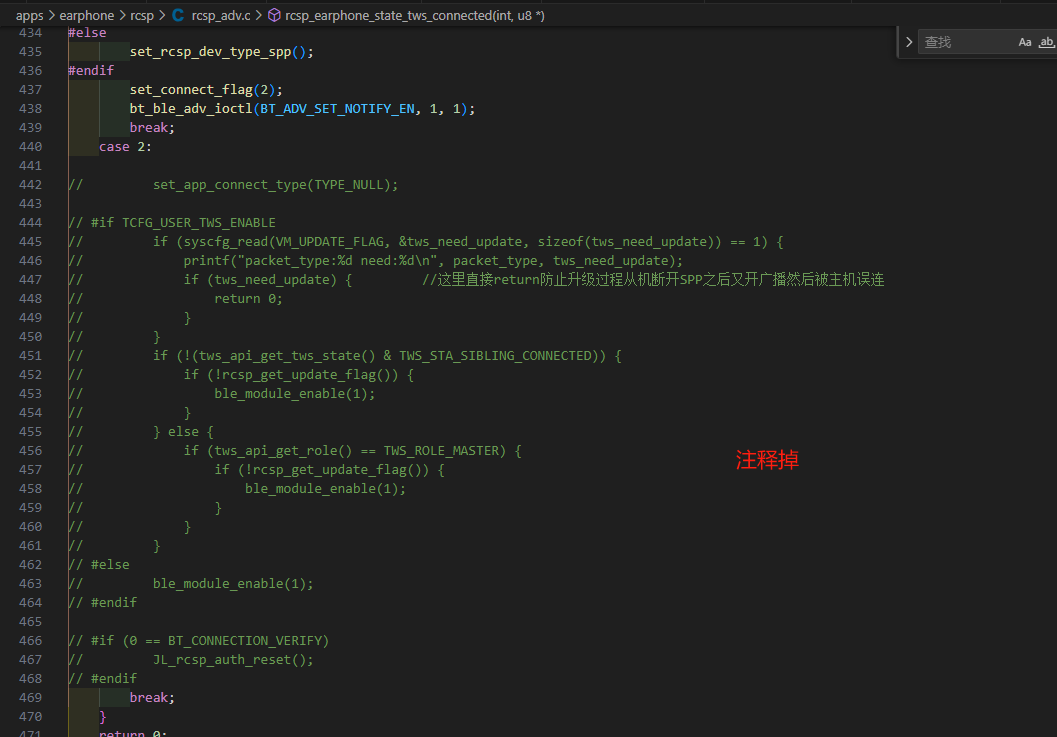The image size is (1057, 737).
Task: Click the Chinese comment on line 447
Action: [x=653, y=279]
